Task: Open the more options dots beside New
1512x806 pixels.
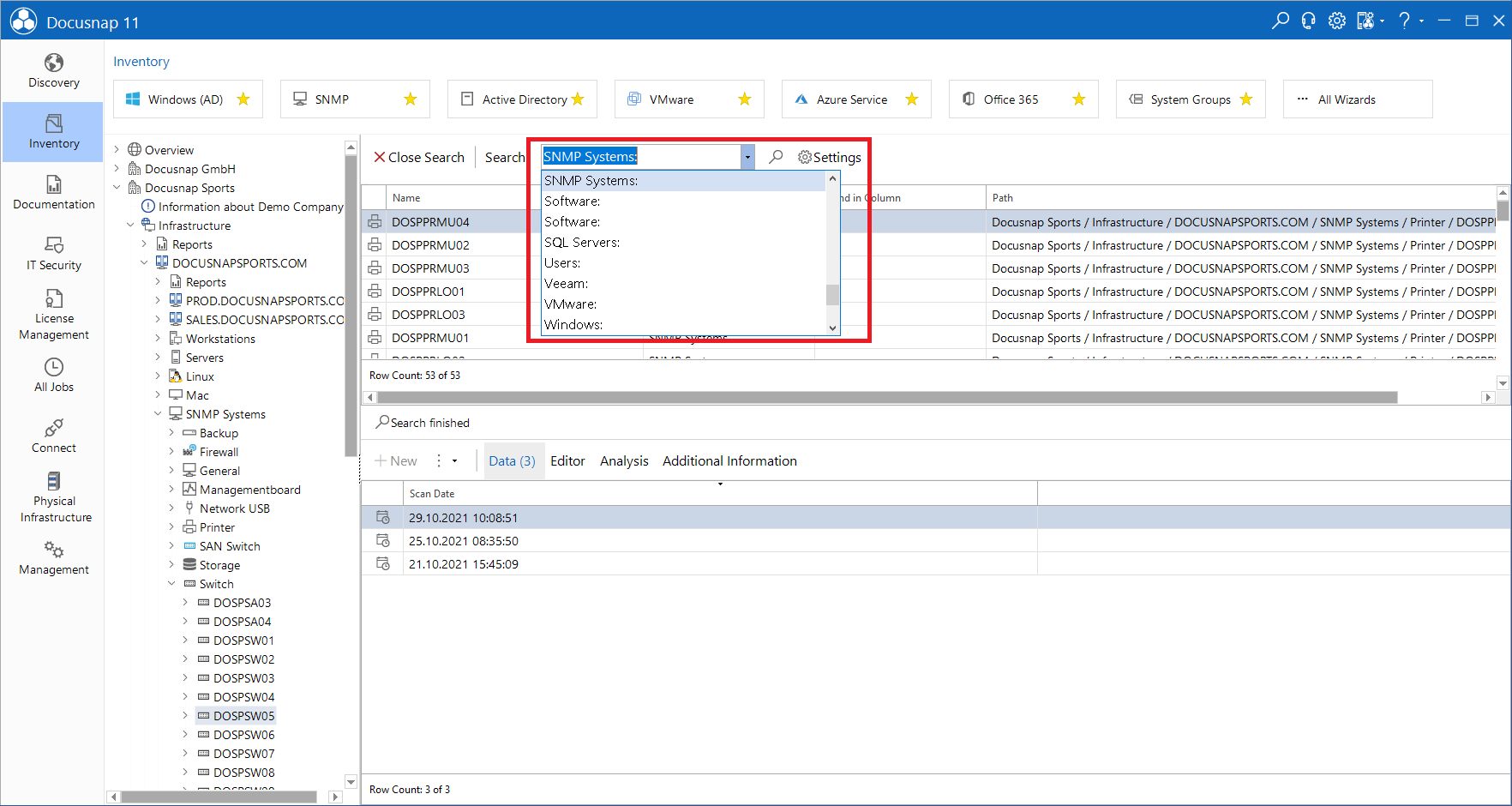Action: (439, 461)
